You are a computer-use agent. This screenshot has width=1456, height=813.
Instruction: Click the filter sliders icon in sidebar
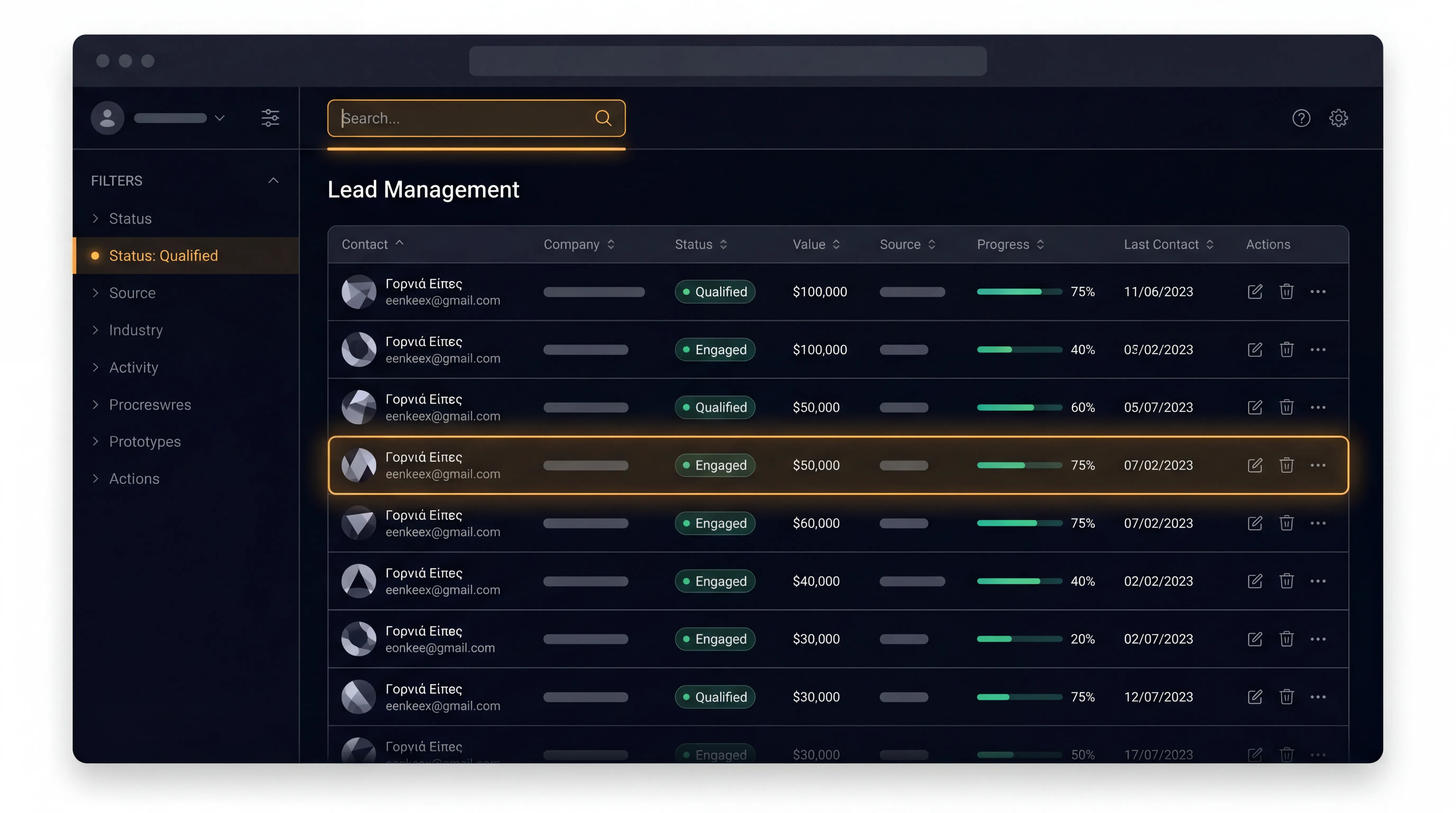pyautogui.click(x=270, y=118)
